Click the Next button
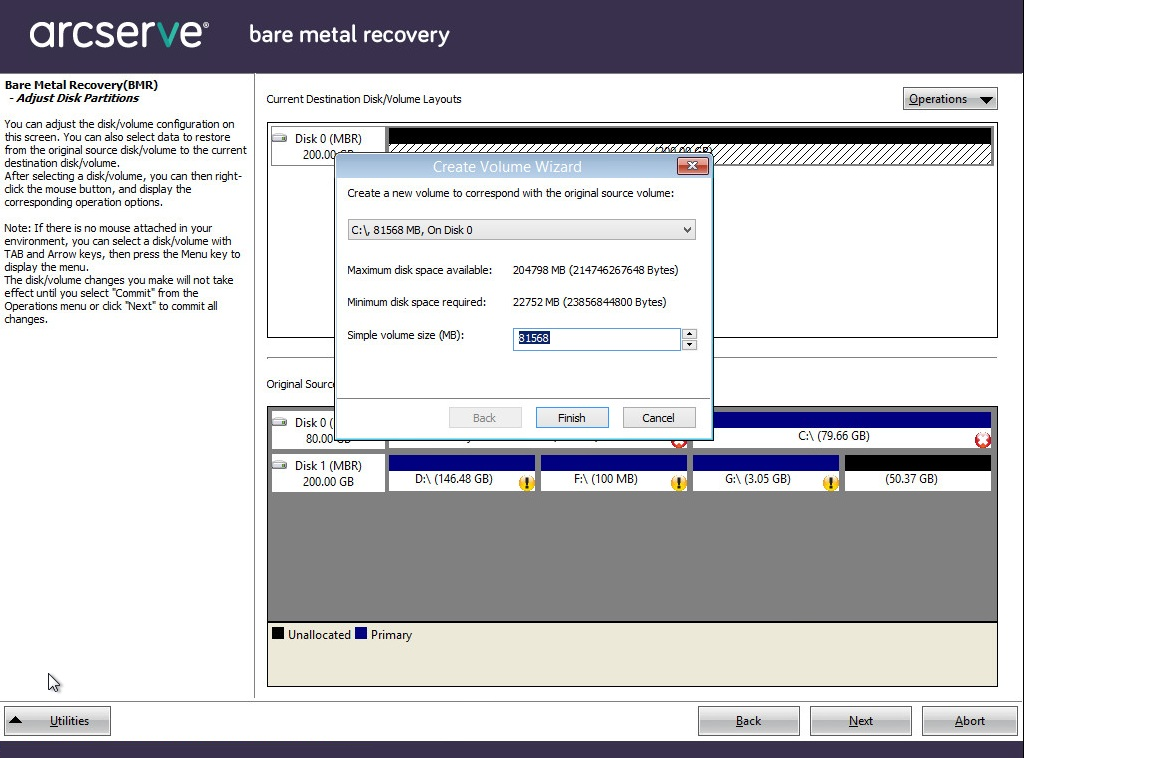Viewport: 1152px width, 758px height. pos(860,721)
